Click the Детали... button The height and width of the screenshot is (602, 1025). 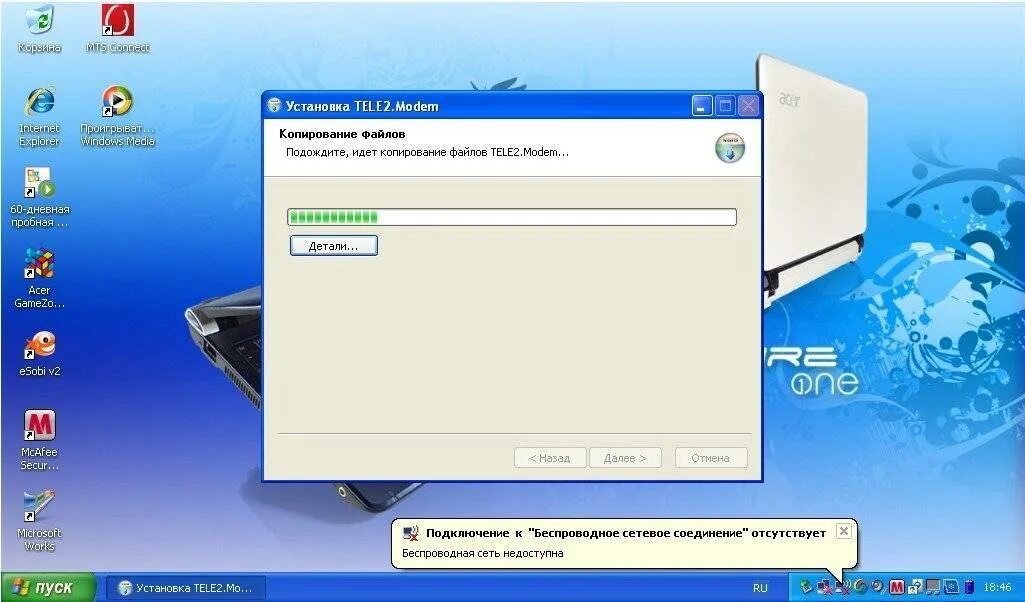pos(333,246)
